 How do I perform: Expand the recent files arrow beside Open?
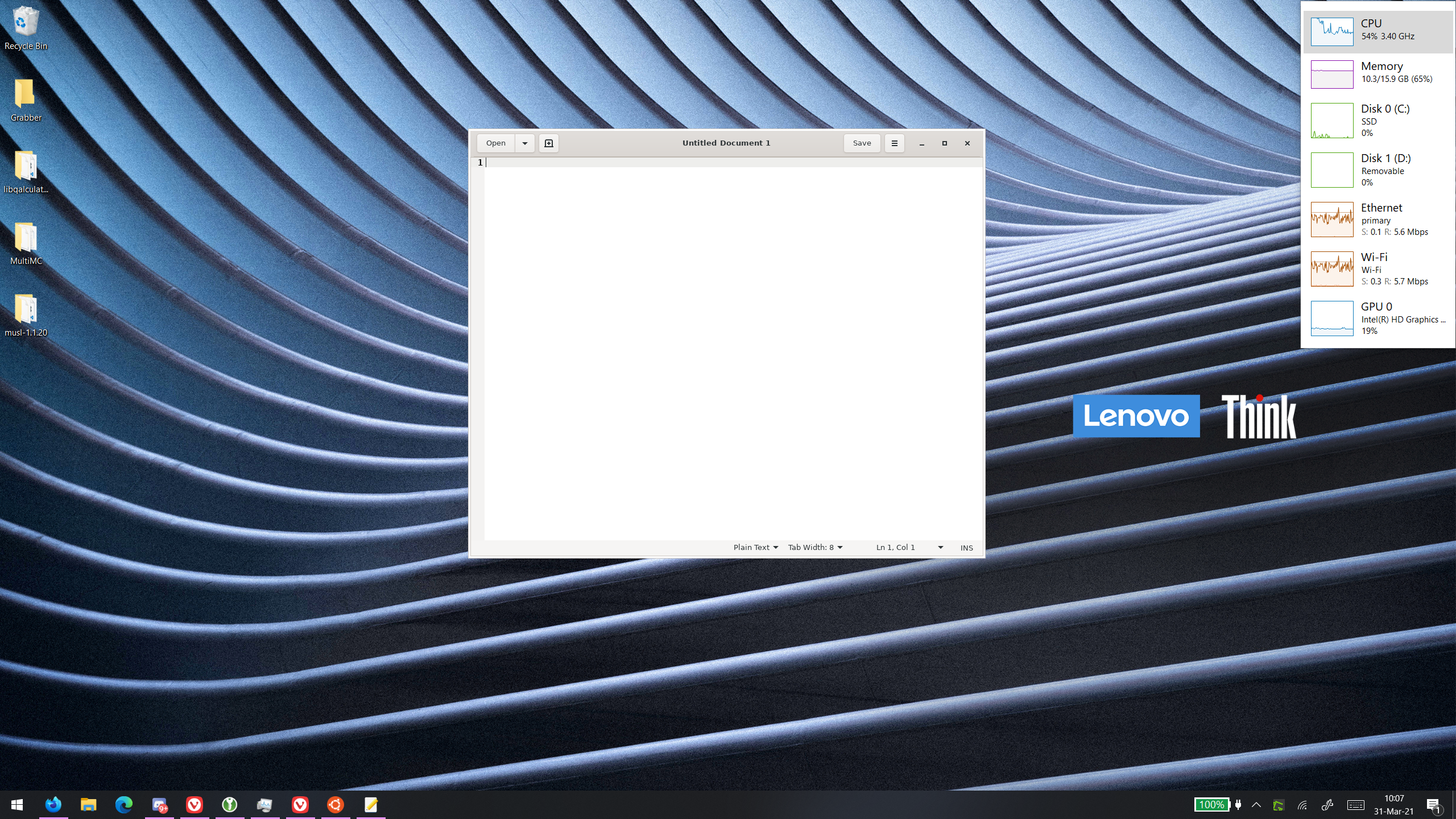coord(524,143)
